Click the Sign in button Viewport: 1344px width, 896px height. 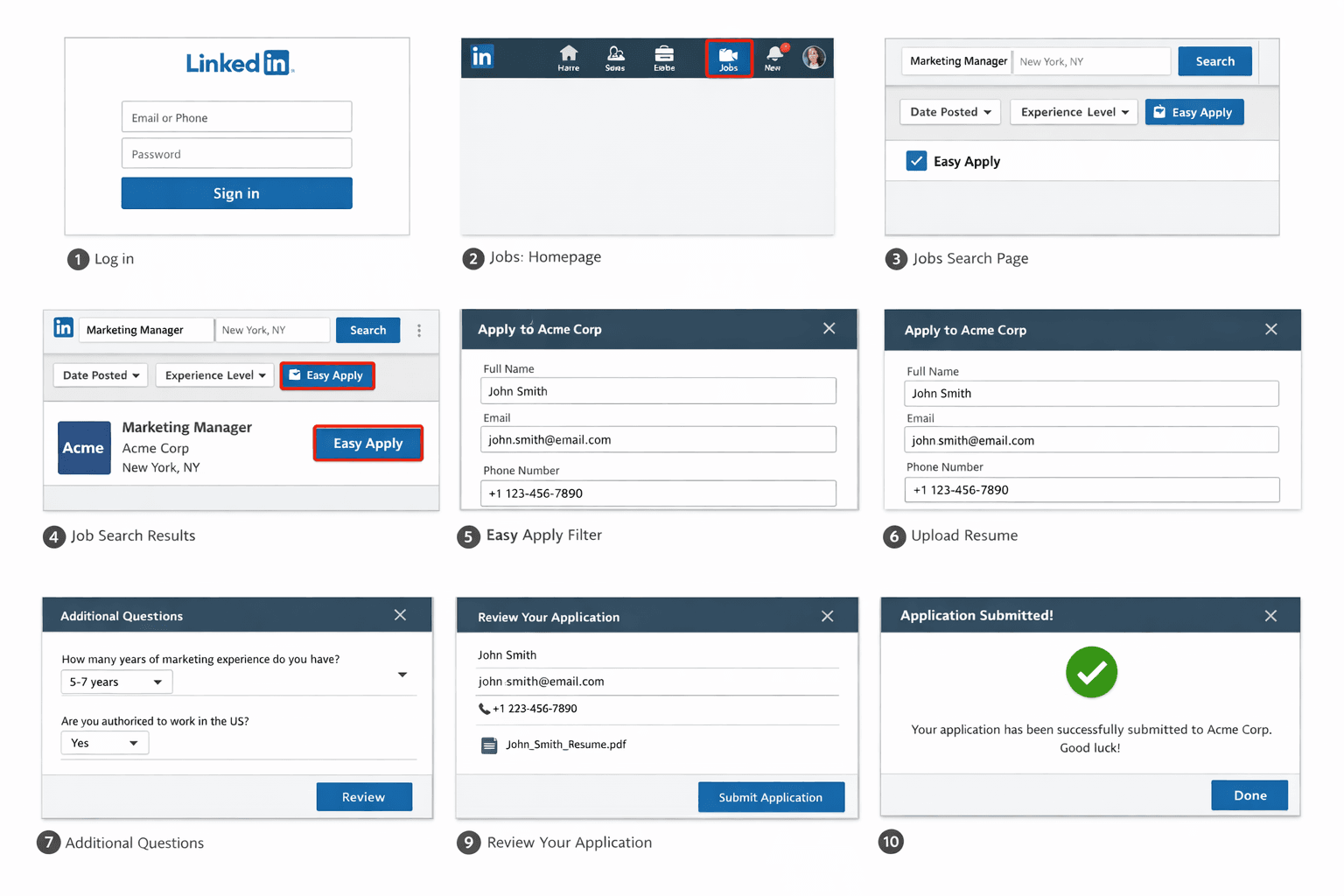(236, 192)
